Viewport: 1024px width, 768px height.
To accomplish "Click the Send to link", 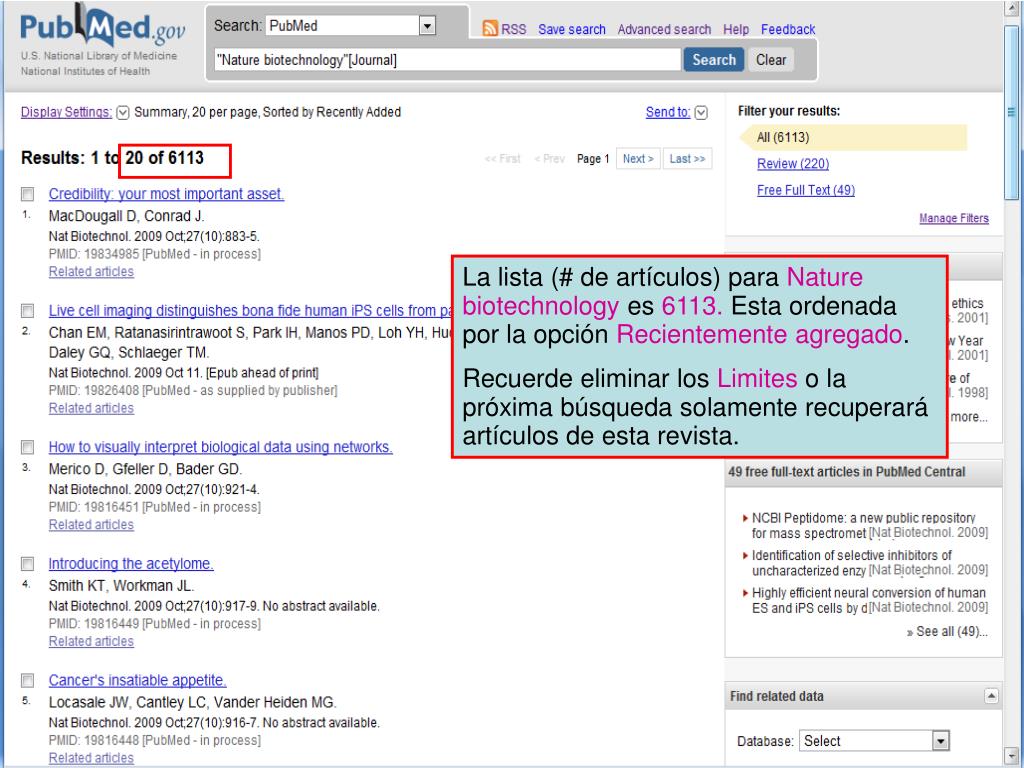I will point(667,112).
